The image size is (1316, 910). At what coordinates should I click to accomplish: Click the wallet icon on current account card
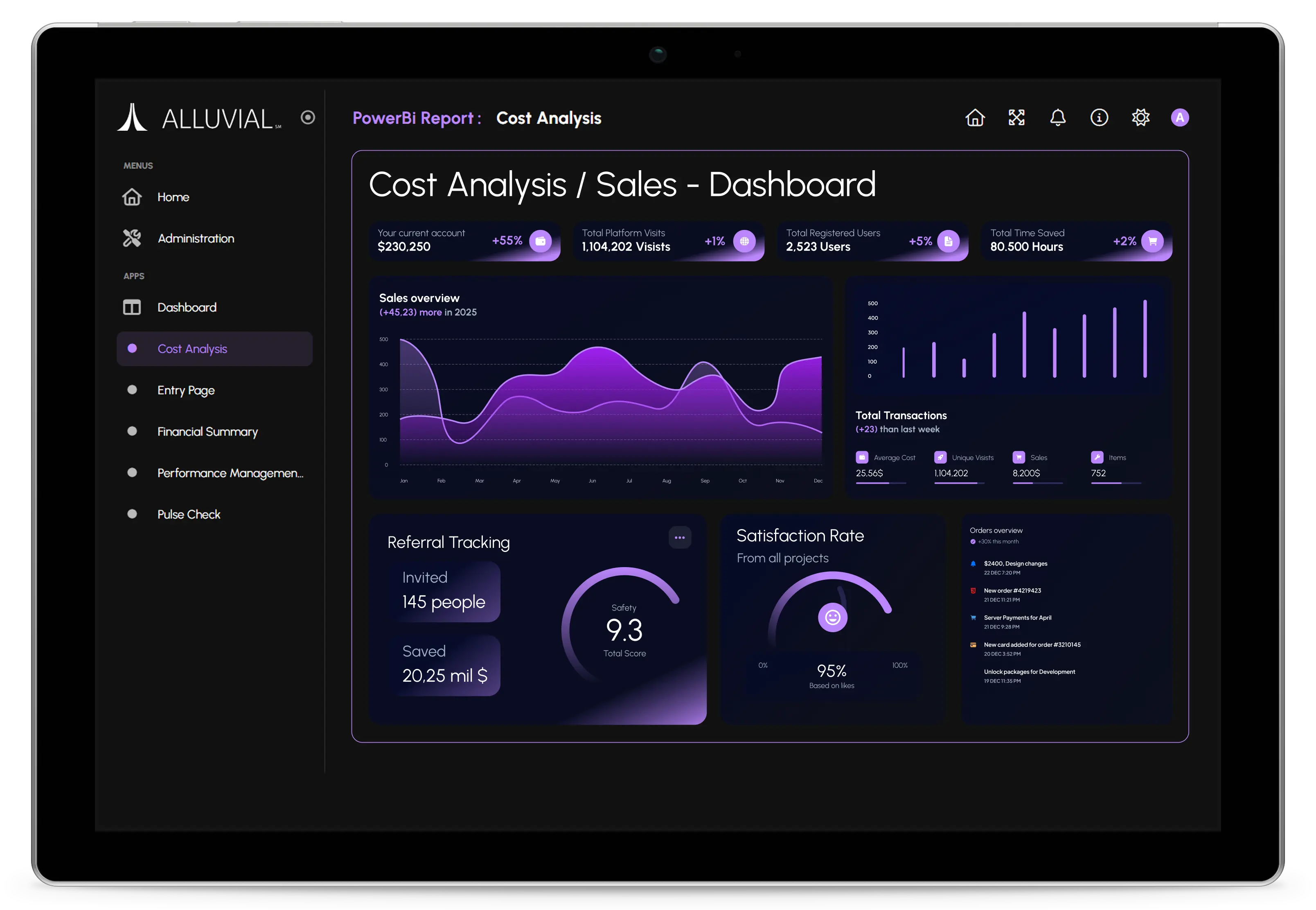(540, 241)
